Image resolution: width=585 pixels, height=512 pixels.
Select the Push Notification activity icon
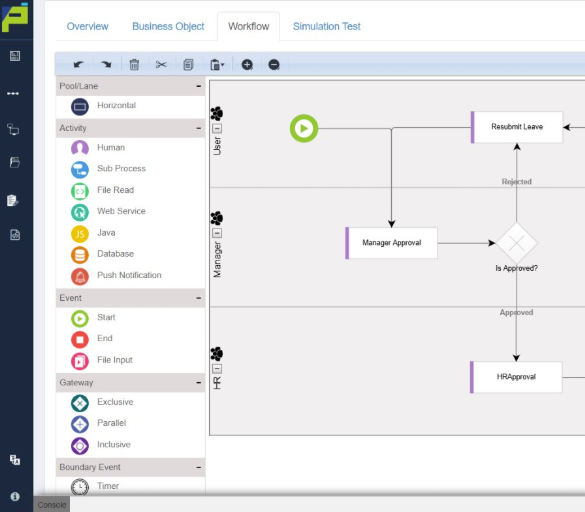tap(80, 277)
